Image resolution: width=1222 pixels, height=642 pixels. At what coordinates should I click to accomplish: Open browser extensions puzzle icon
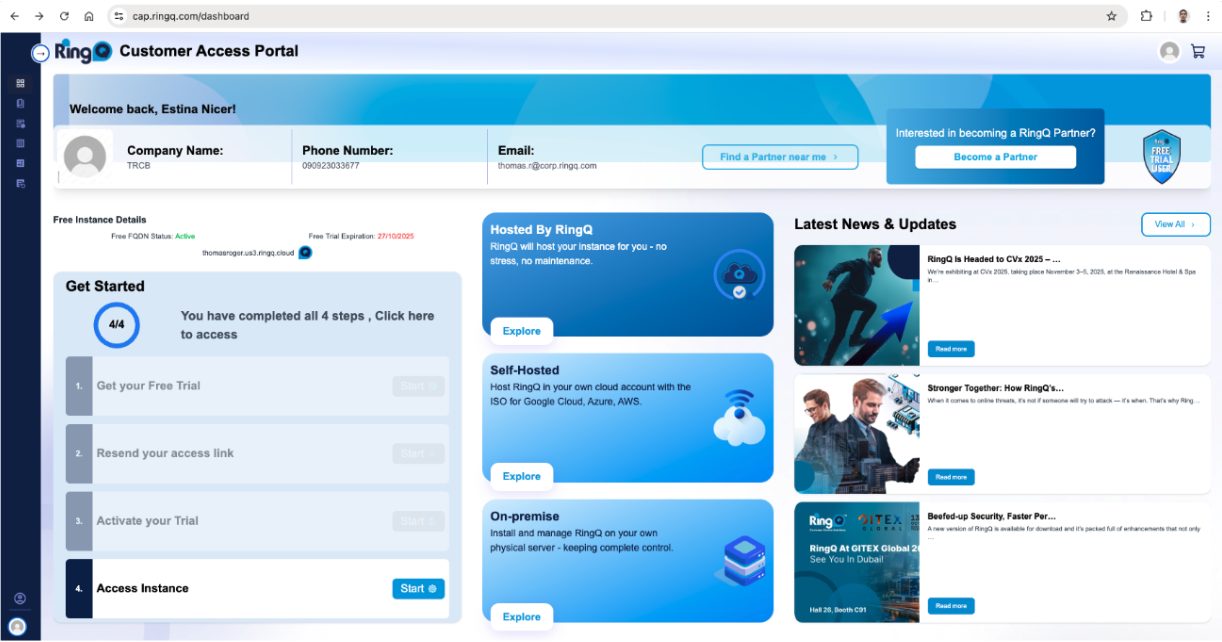(1147, 16)
